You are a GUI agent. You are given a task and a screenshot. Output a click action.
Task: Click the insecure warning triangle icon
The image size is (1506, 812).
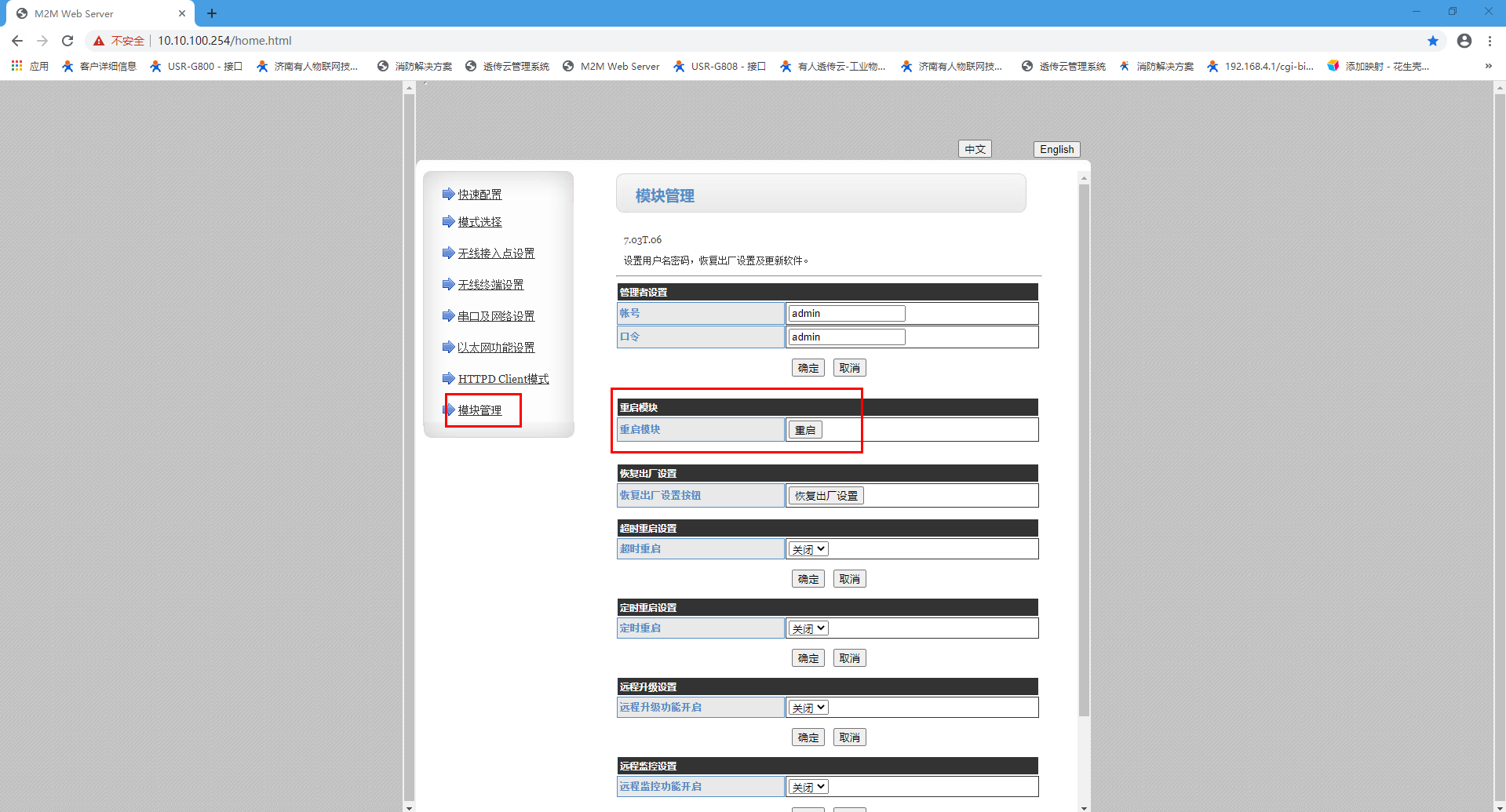point(99,41)
